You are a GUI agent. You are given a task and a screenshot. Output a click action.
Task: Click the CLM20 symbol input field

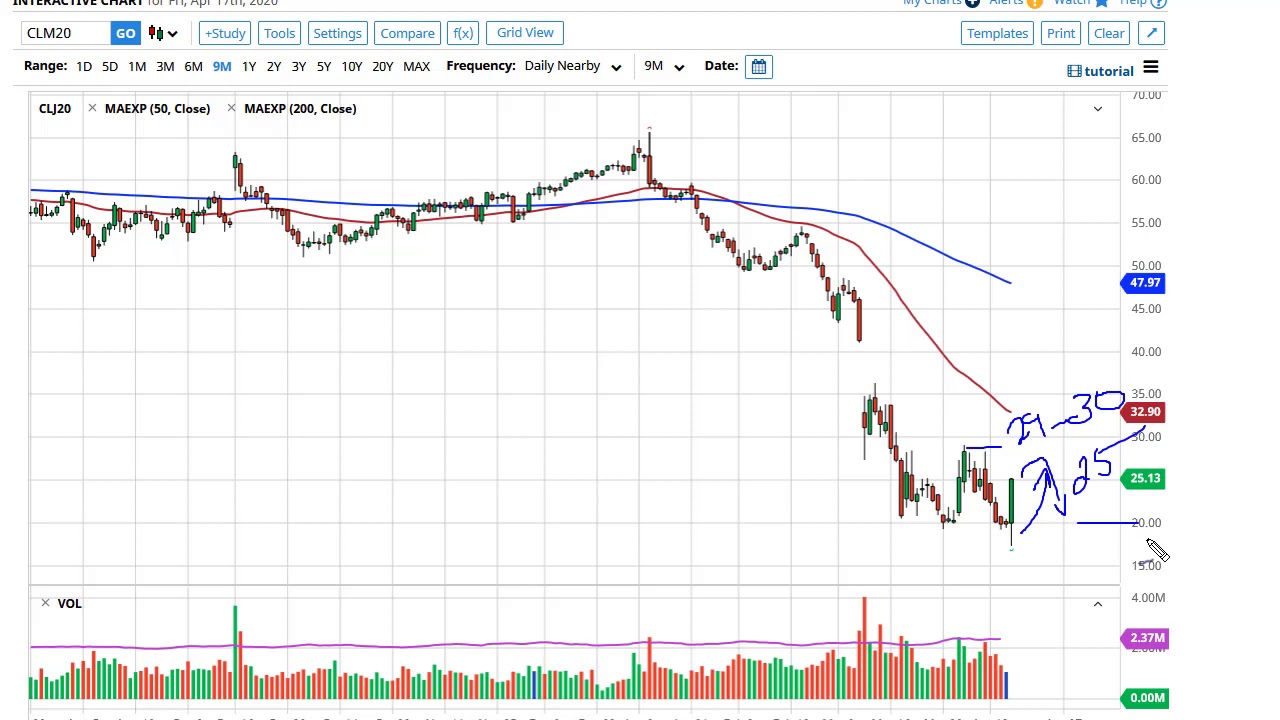coord(66,33)
